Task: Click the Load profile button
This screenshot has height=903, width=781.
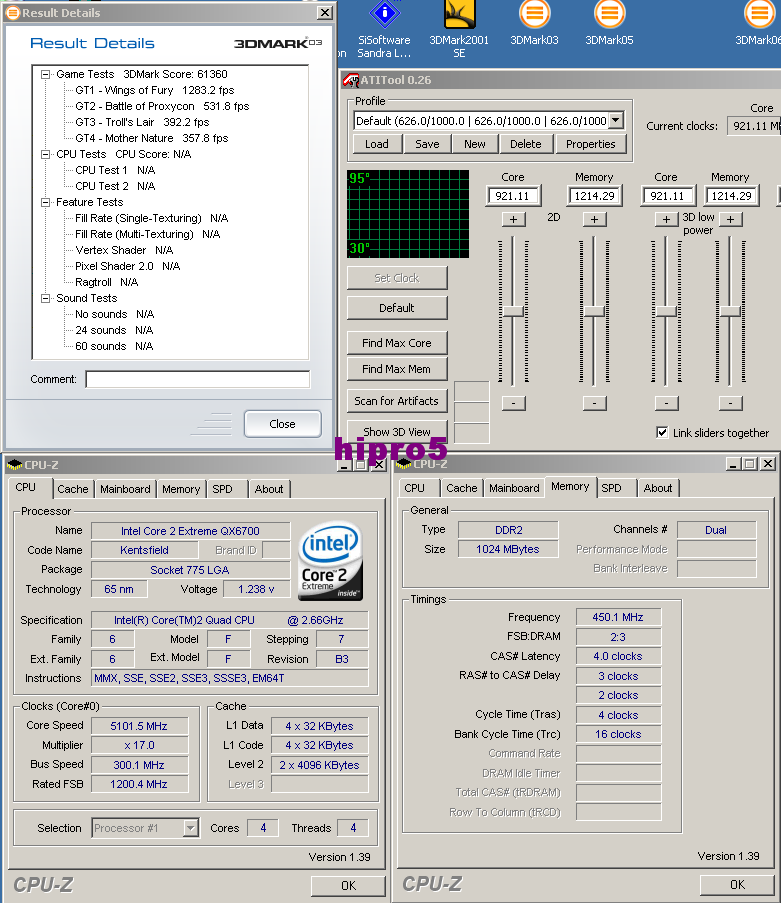Action: (377, 144)
